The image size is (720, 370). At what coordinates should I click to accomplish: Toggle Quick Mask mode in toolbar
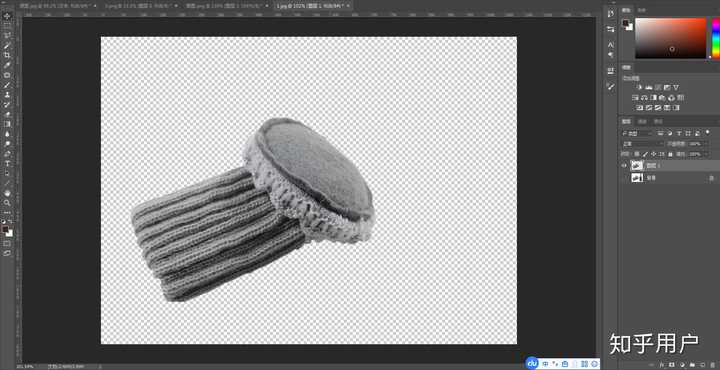(7, 243)
